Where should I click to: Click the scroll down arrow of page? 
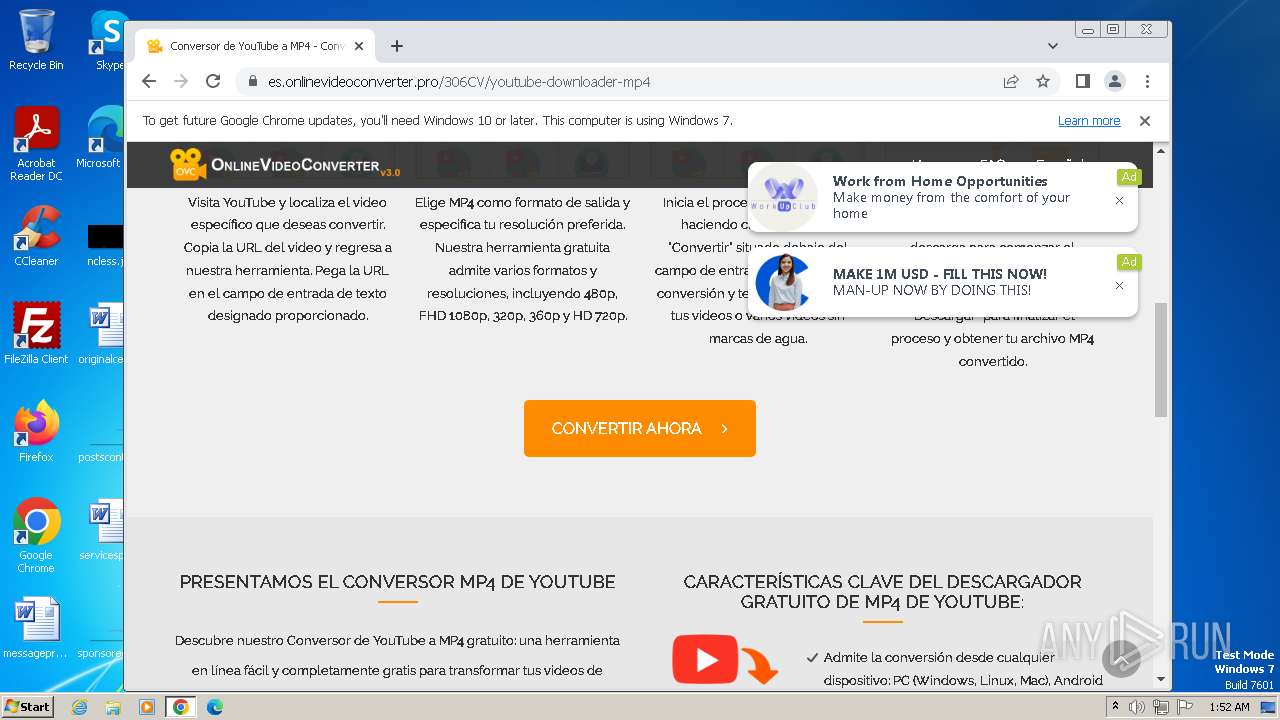1161,679
